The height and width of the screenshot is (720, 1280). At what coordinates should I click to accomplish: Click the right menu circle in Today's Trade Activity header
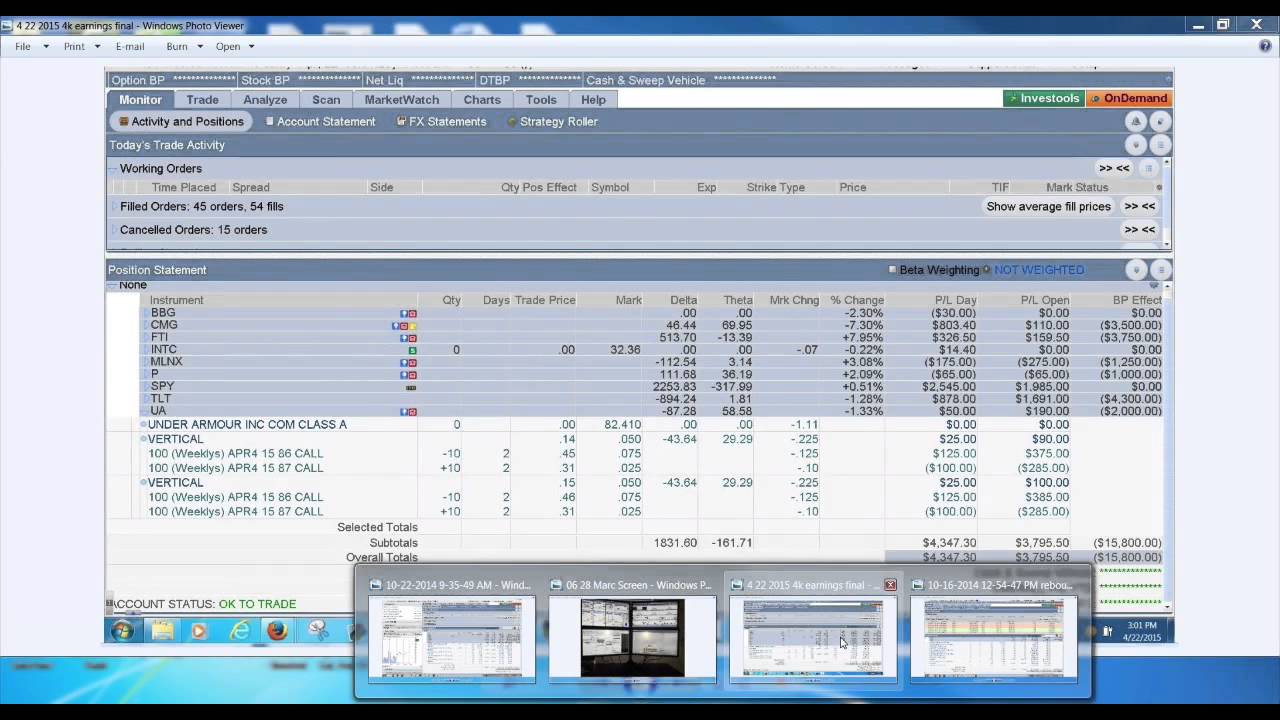[1160, 145]
